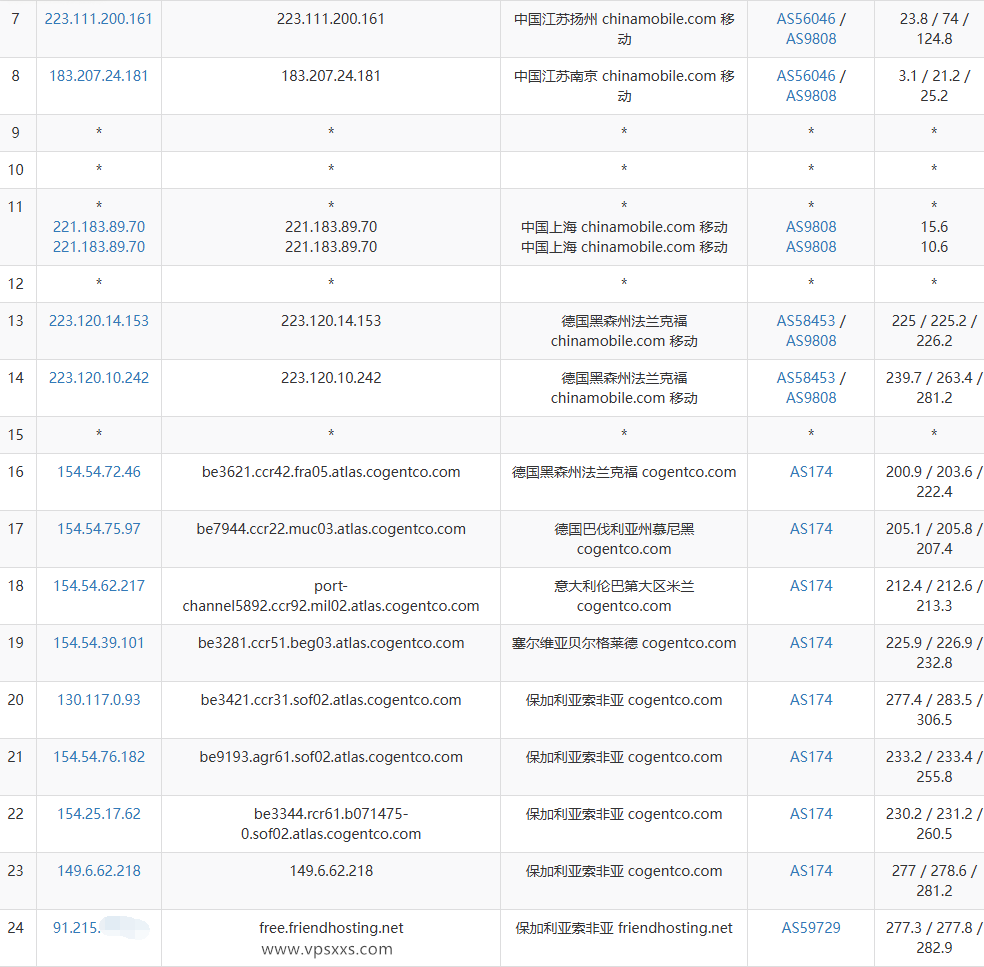
Task: Select location 德国巴伐利亚州慕尼黑 cogentco.com
Action: [x=624, y=539]
